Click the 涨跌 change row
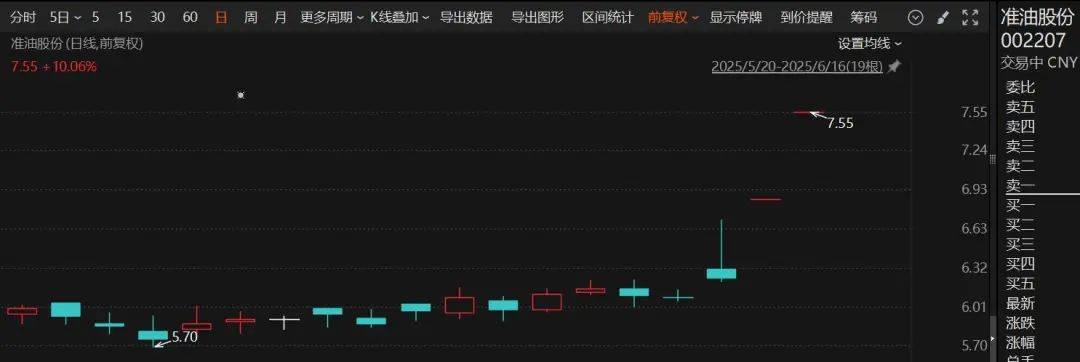The width and height of the screenshot is (1080, 362). tap(1021, 323)
